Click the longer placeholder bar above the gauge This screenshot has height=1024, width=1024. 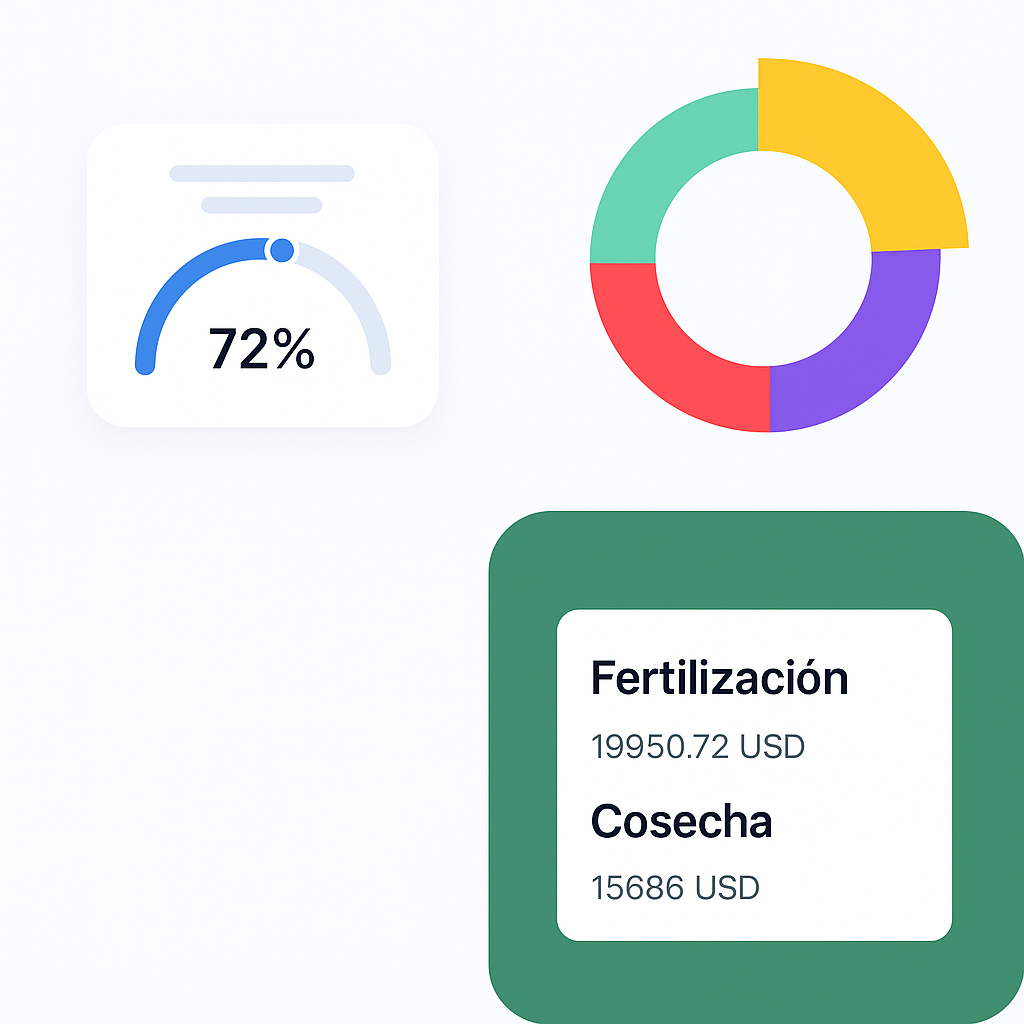tap(262, 173)
